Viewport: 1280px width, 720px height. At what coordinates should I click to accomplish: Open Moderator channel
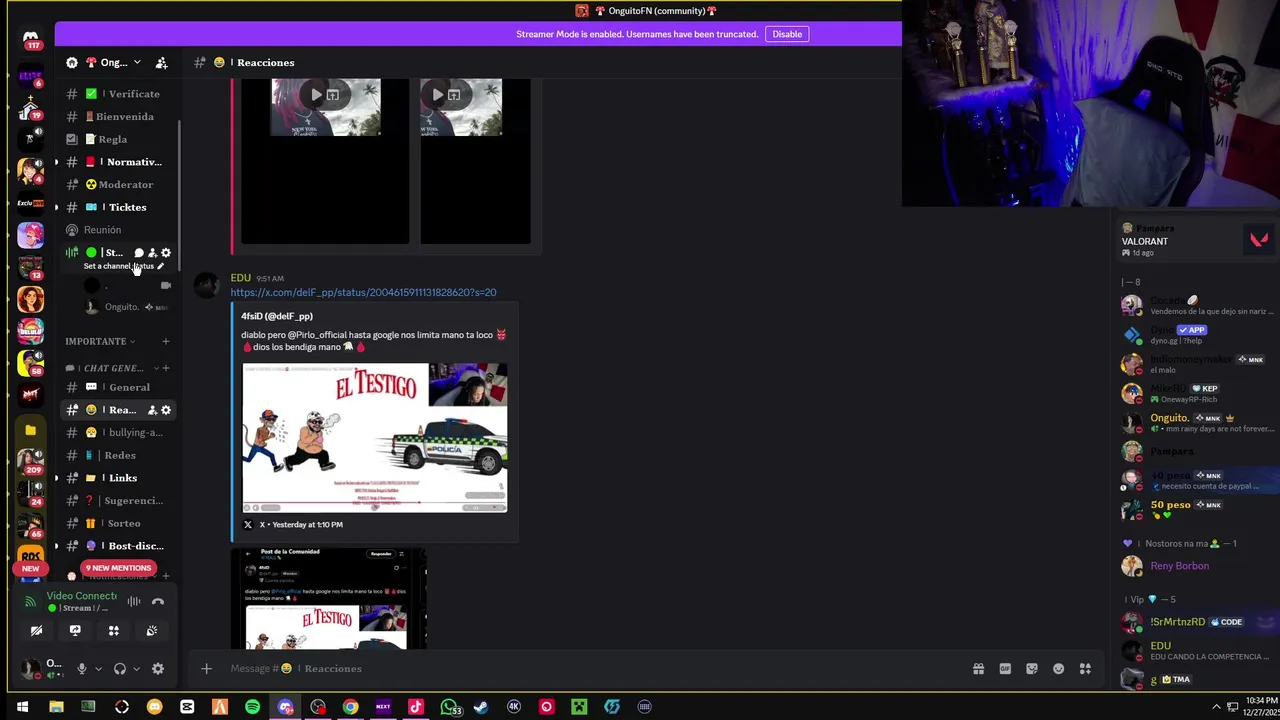(x=118, y=185)
